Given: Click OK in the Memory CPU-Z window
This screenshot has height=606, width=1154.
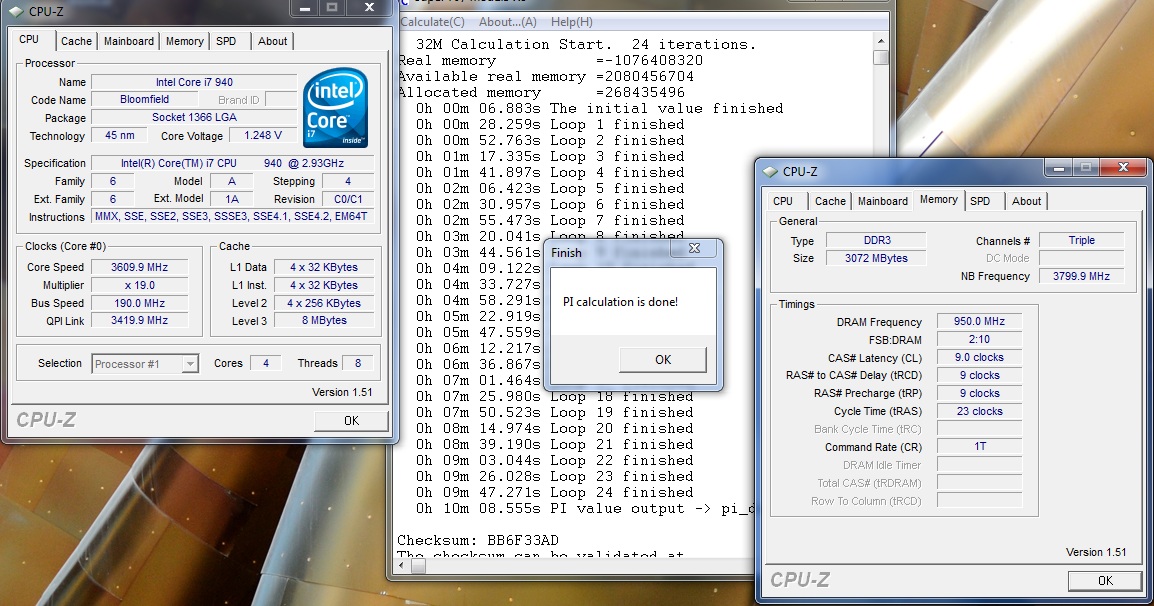Looking at the screenshot, I should (x=1105, y=581).
